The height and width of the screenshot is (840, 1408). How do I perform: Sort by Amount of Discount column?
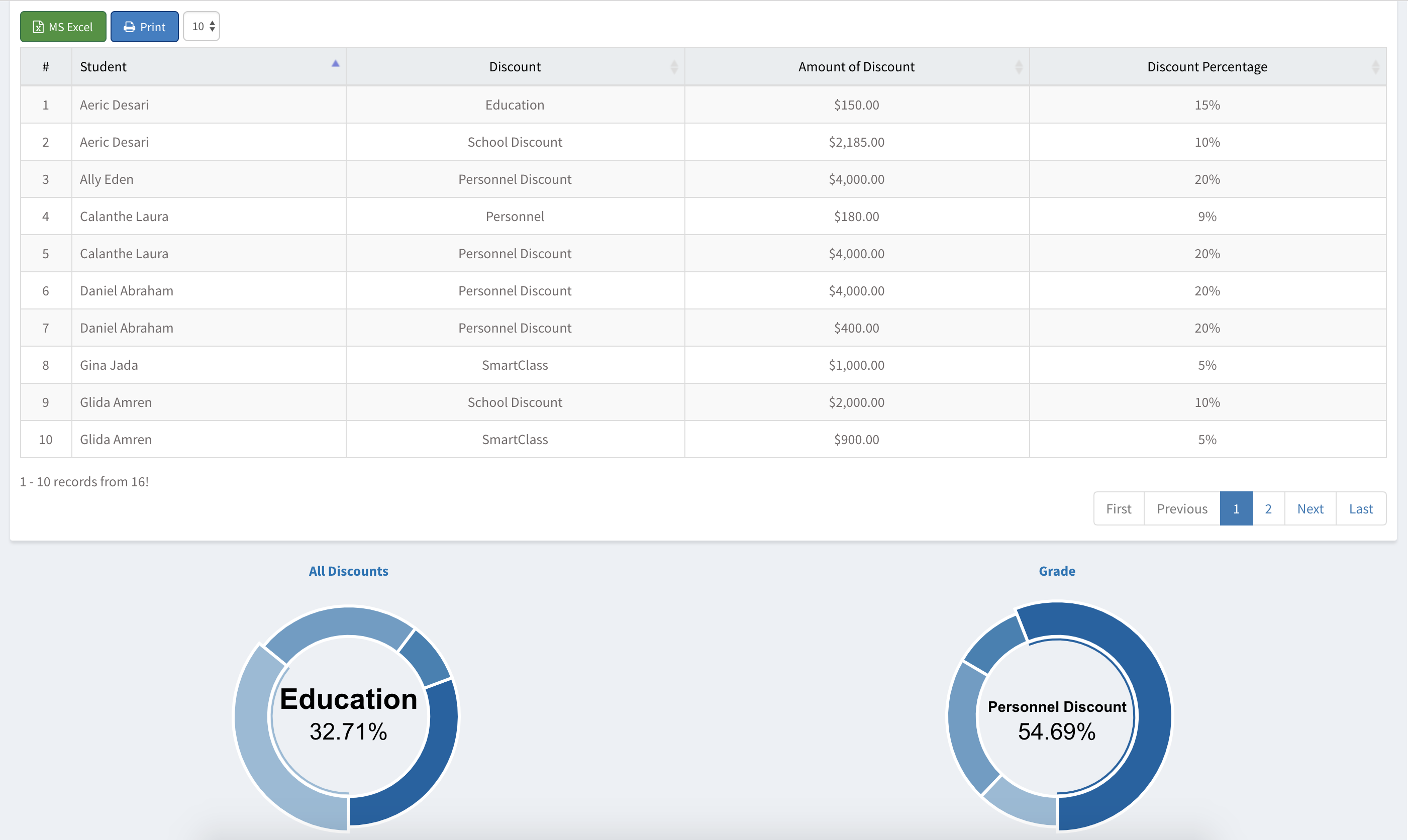(x=856, y=67)
